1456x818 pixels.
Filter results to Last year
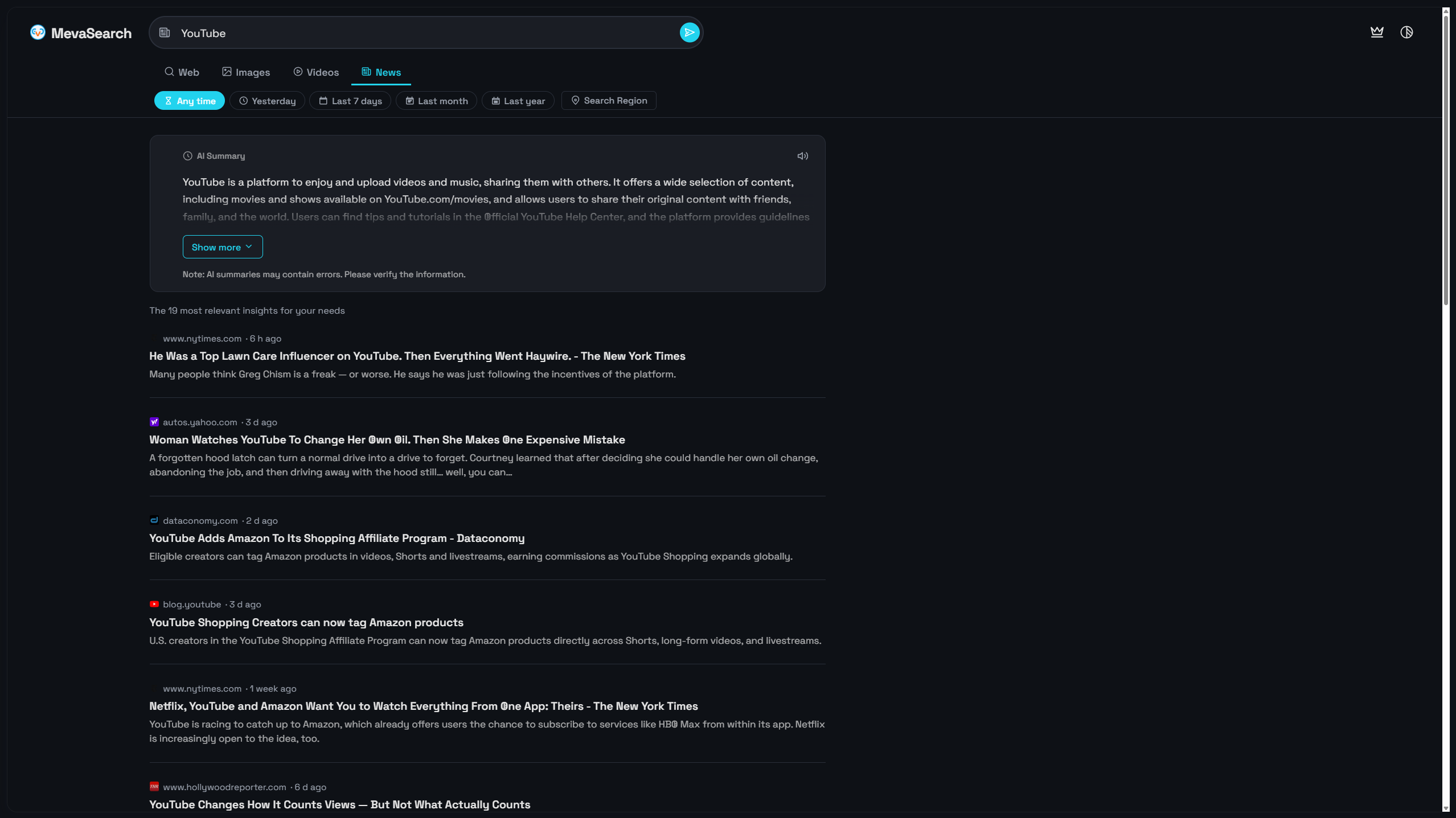(x=518, y=101)
